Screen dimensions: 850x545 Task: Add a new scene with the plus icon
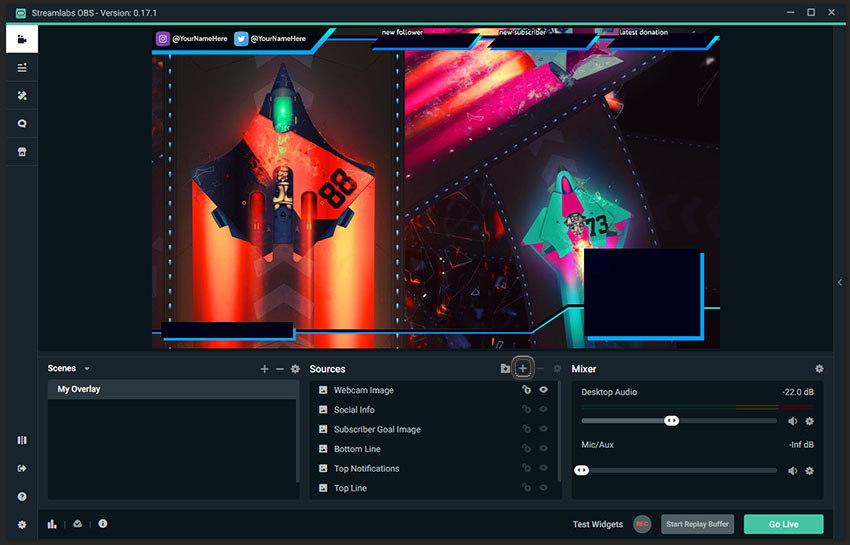[x=264, y=369]
